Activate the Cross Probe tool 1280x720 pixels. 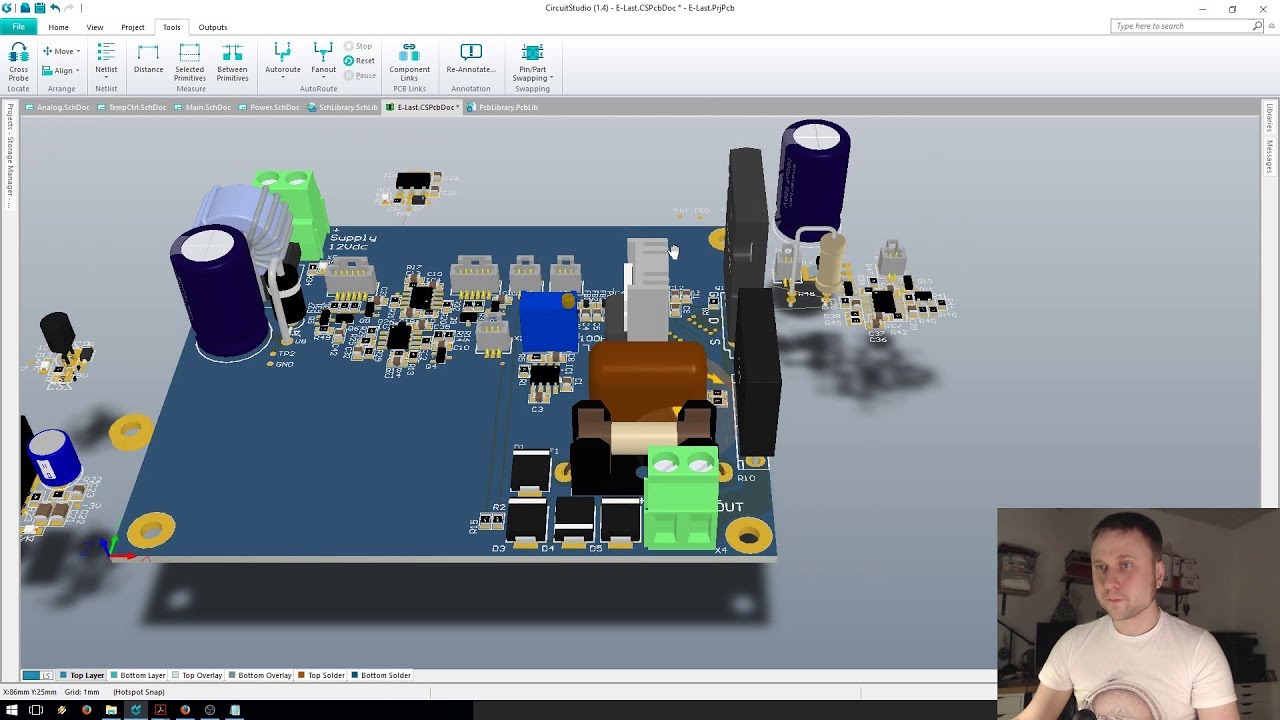[18, 61]
